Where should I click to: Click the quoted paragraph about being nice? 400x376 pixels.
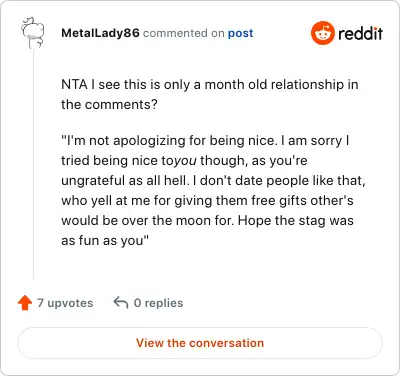pos(213,190)
